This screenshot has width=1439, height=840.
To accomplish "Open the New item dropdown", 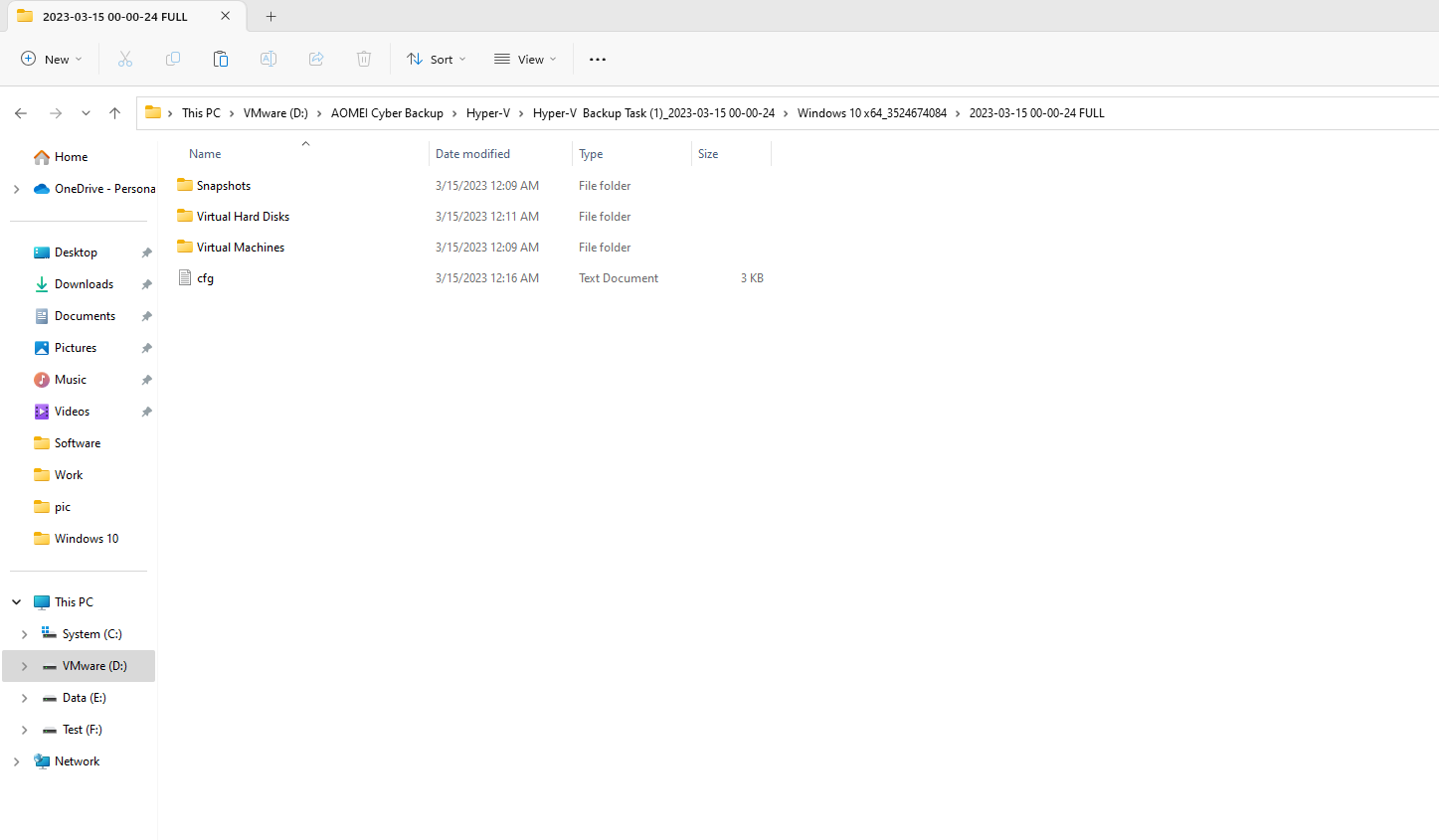I will [52, 60].
